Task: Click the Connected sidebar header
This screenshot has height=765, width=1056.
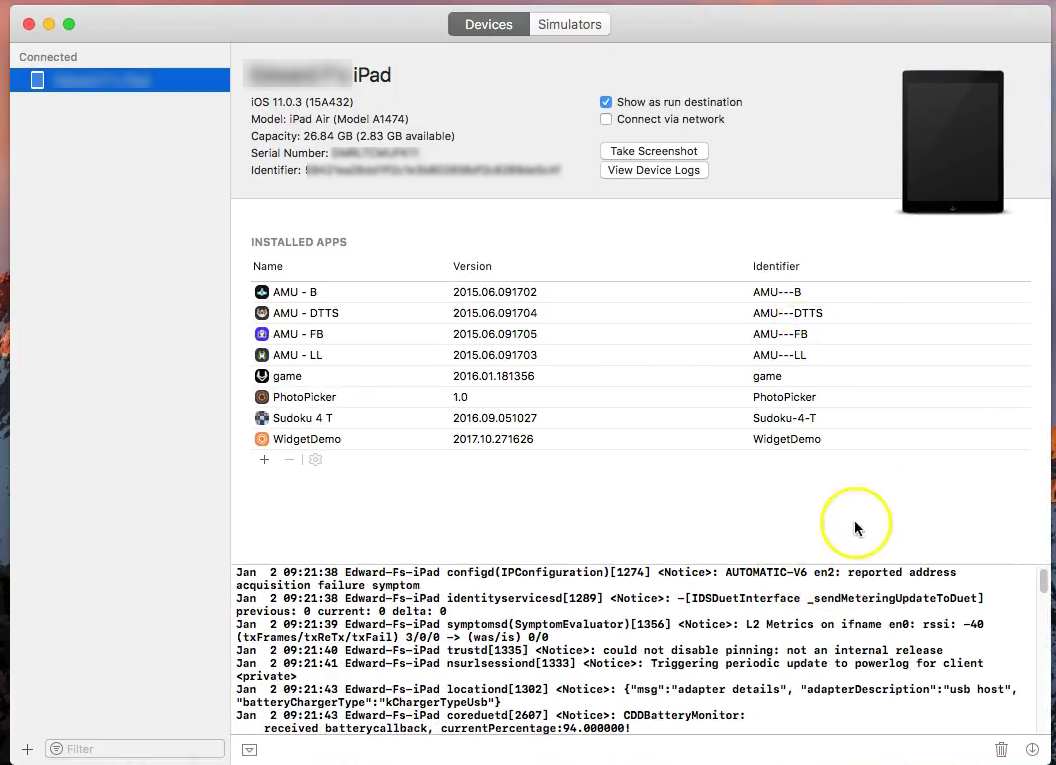Action: (x=48, y=57)
